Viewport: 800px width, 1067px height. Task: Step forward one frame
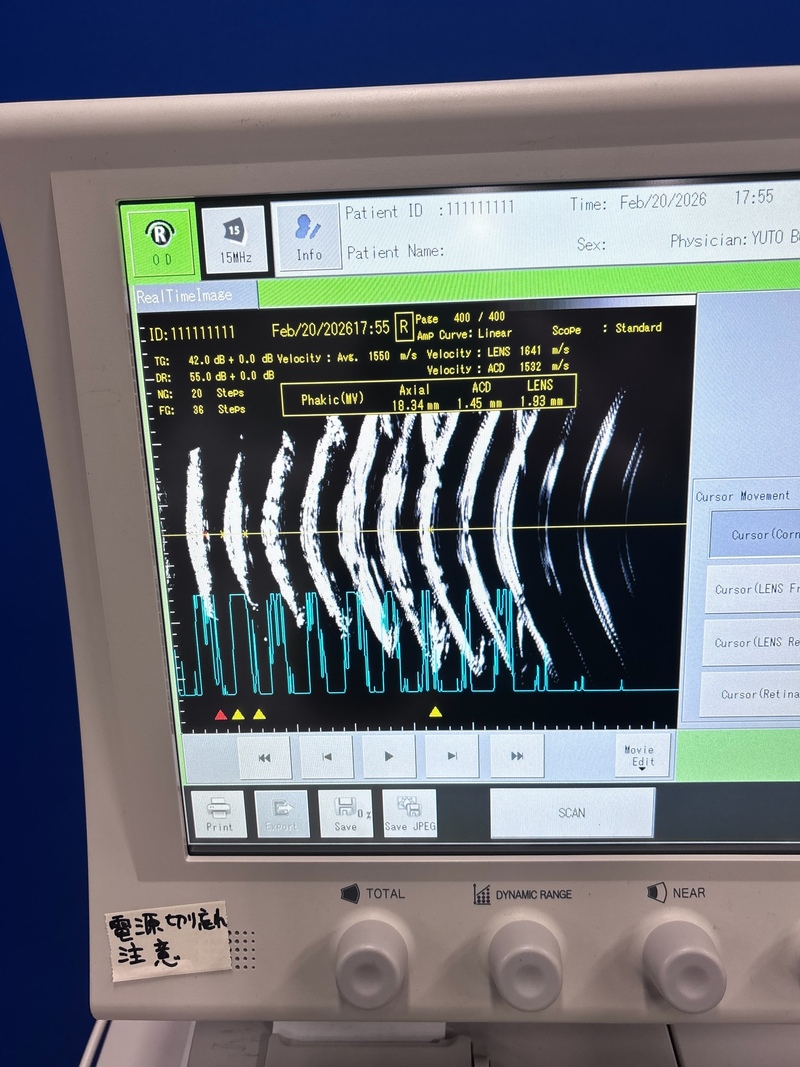tap(452, 757)
